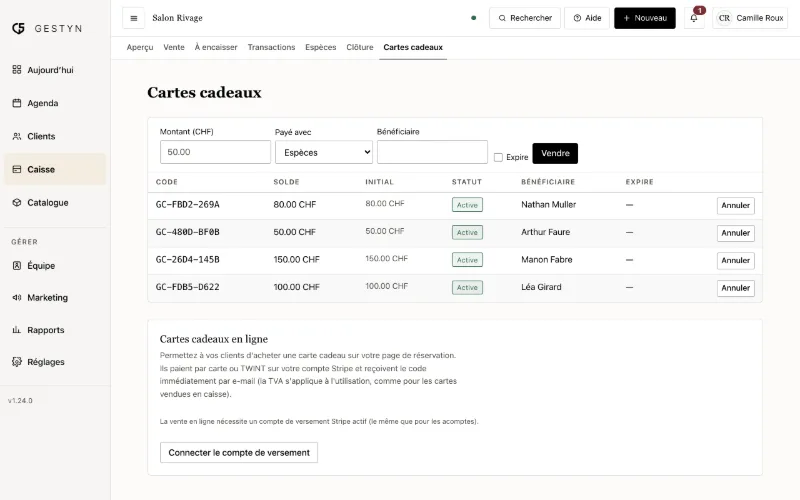Switch to the Aperçu tab
The width and height of the screenshot is (800, 500).
click(140, 47)
